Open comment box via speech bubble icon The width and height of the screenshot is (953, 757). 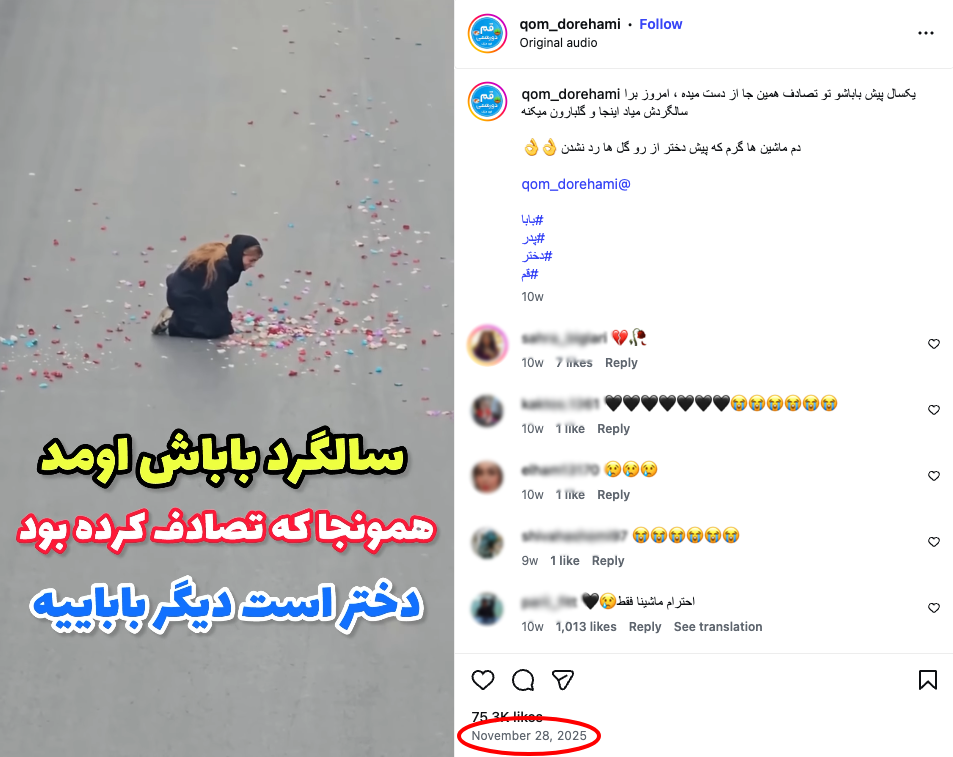(523, 680)
